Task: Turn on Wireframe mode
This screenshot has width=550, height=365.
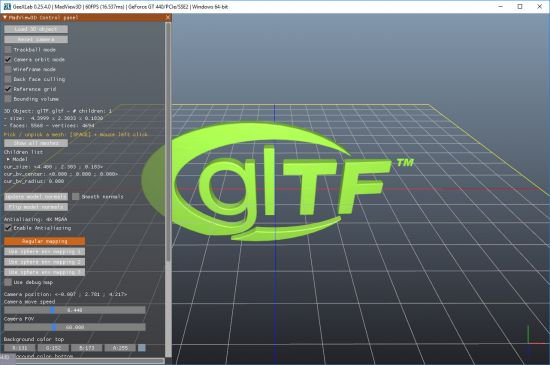Action: point(8,69)
